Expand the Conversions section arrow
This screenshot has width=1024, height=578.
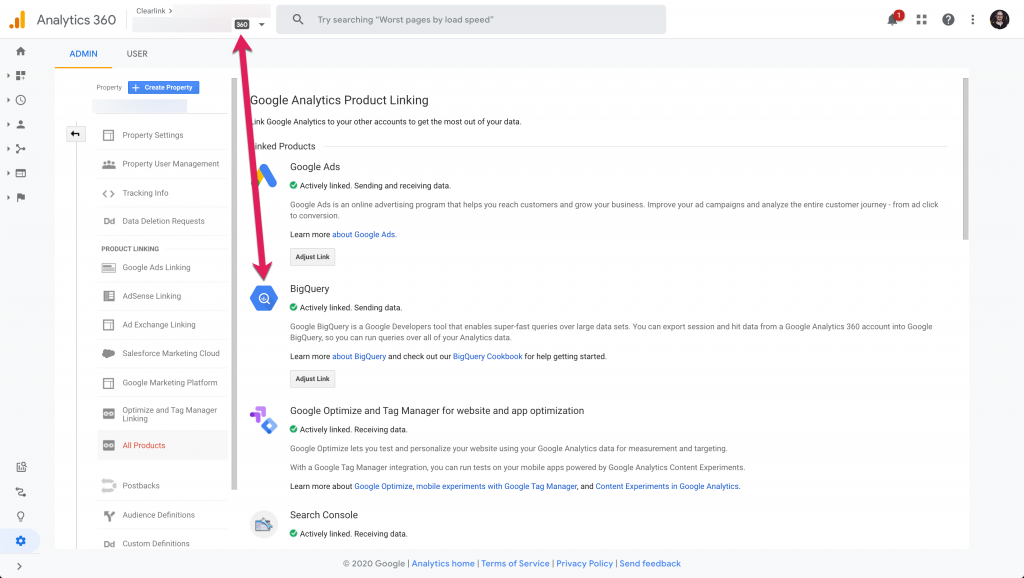pos(8,197)
